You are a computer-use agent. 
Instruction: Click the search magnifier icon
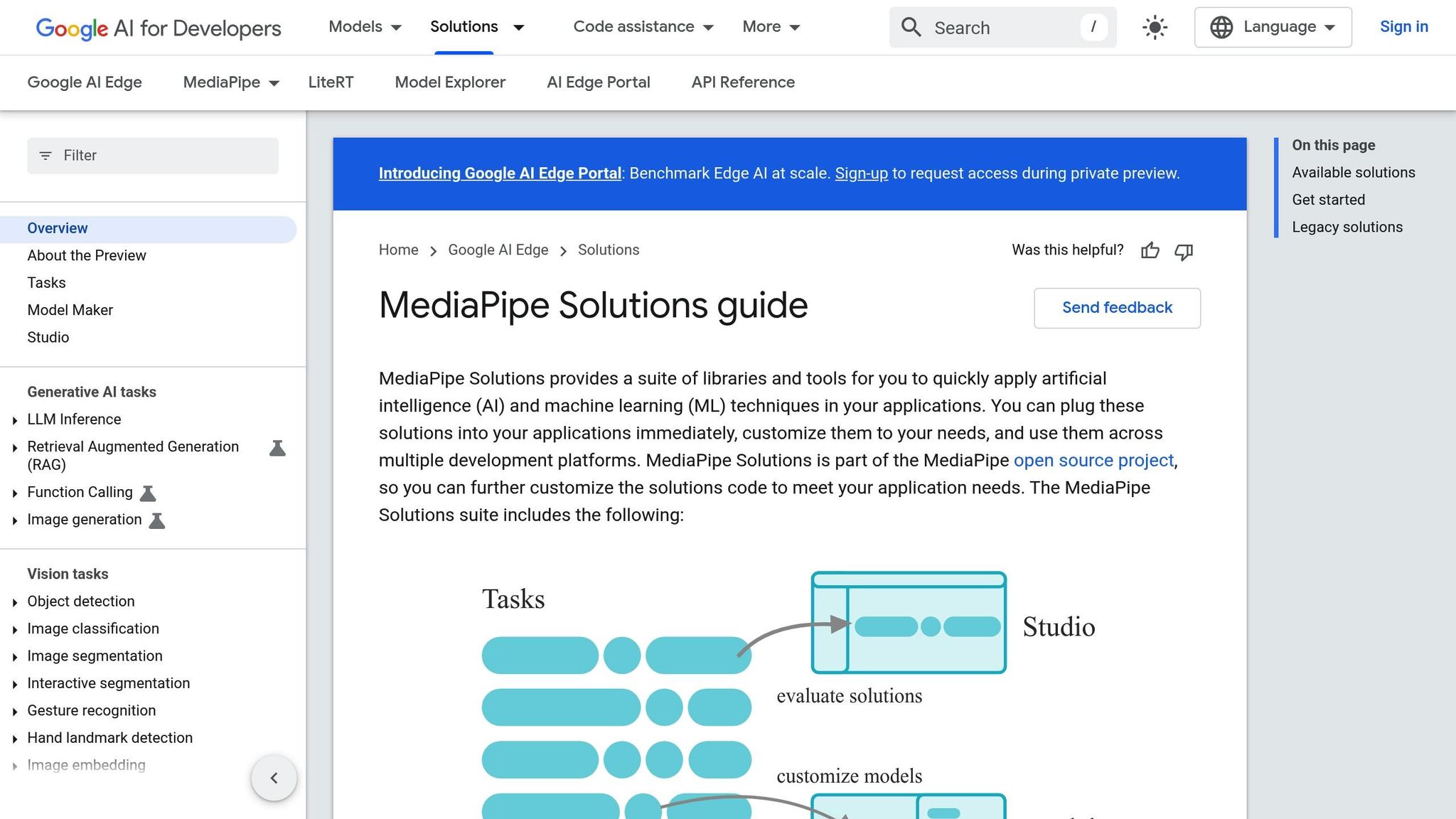click(911, 27)
